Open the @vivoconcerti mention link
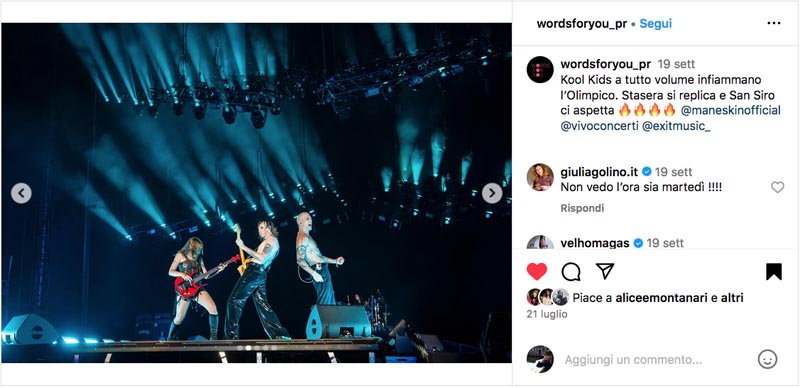Viewport: 800px width, 388px height. pos(599,127)
